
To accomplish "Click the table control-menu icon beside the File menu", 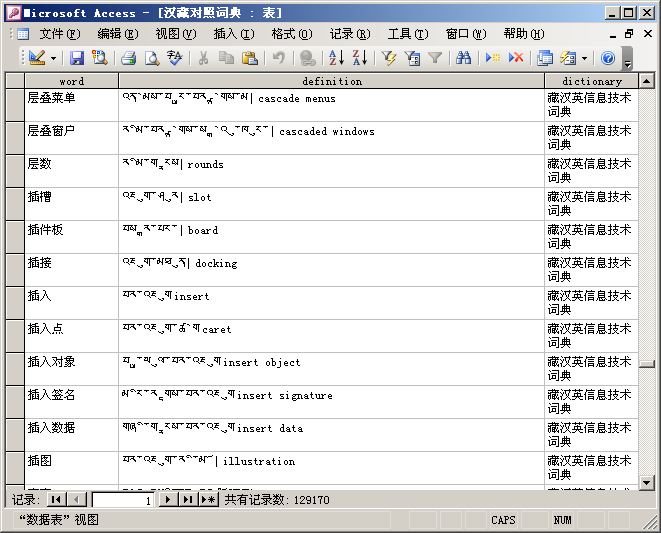I will point(23,34).
